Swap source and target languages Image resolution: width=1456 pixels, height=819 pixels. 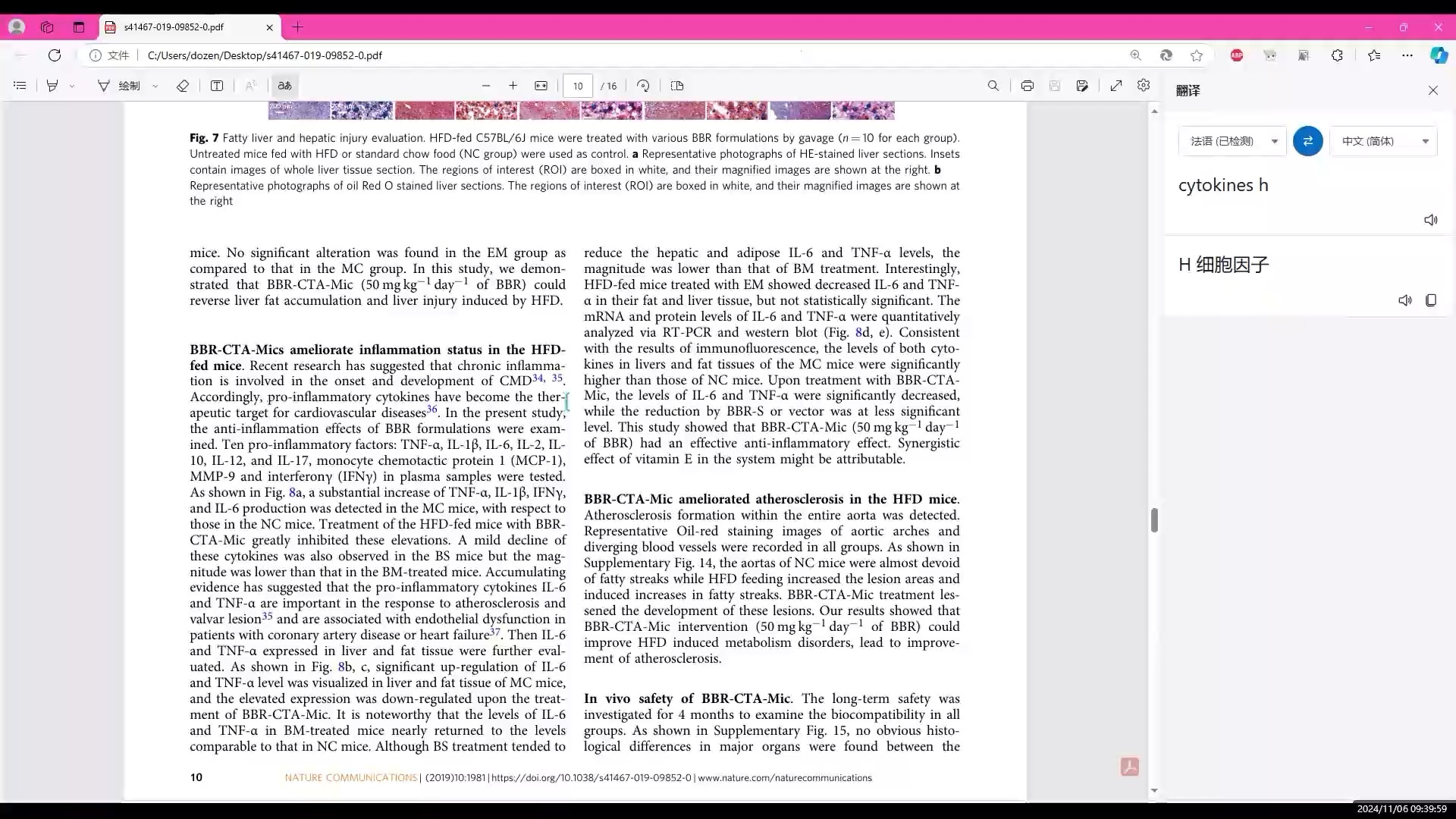tap(1307, 141)
